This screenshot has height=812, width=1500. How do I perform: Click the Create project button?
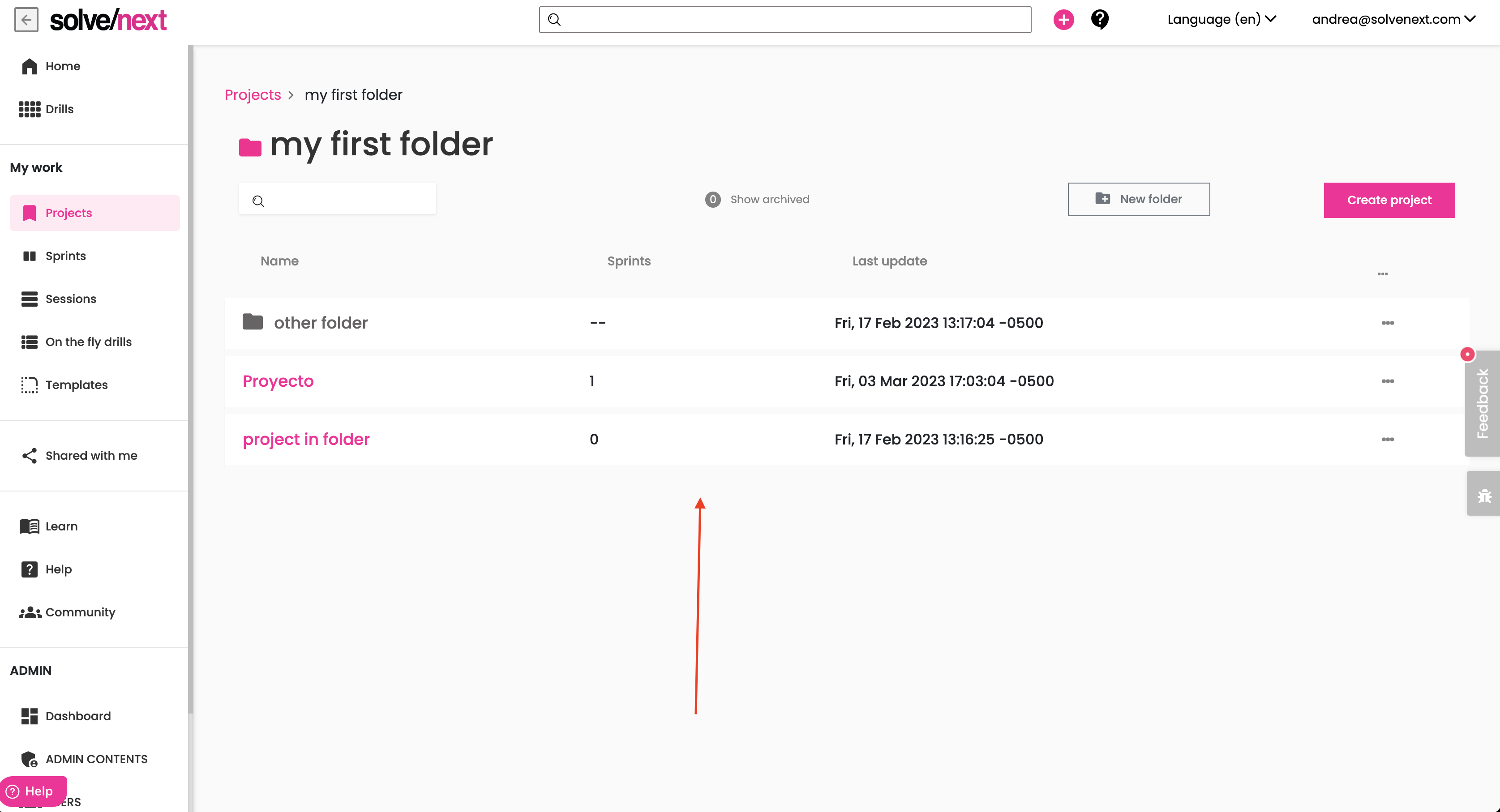(x=1389, y=200)
